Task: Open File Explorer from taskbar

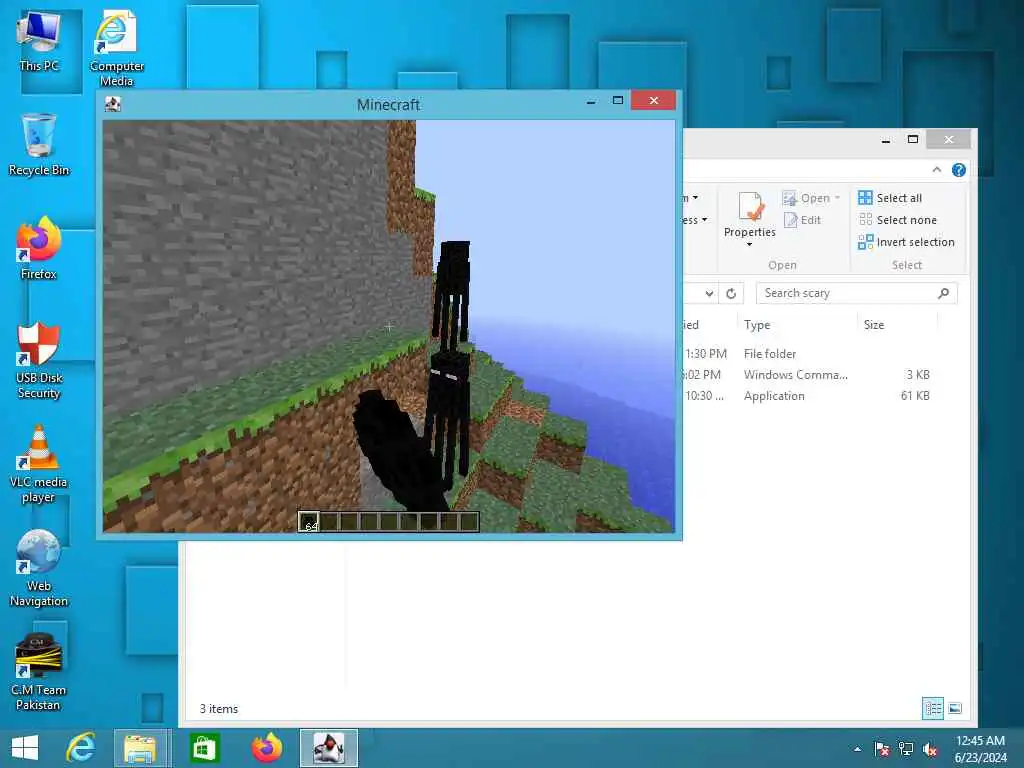Action: pyautogui.click(x=141, y=748)
